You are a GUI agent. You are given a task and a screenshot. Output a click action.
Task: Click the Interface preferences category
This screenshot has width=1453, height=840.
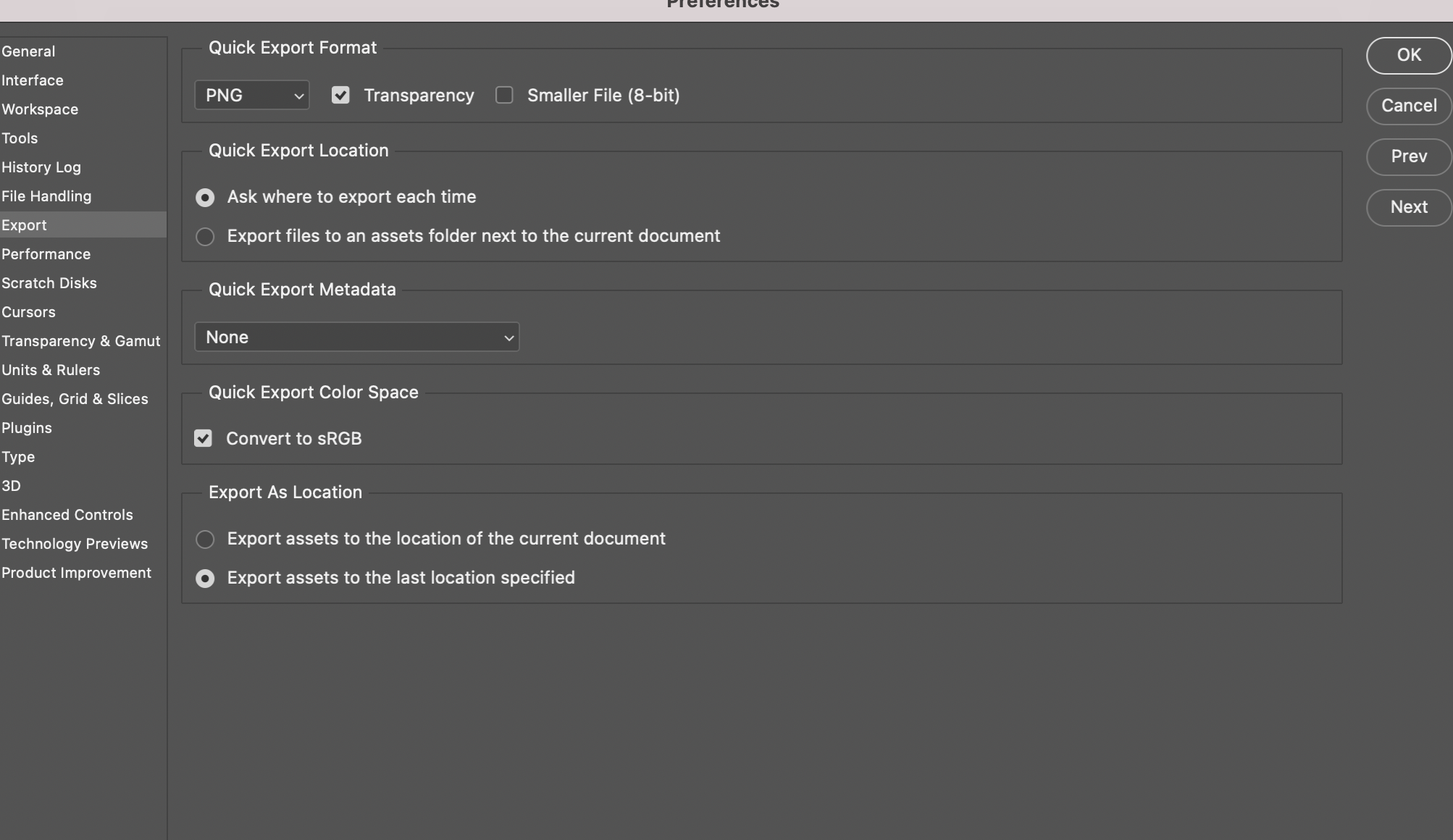[32, 79]
